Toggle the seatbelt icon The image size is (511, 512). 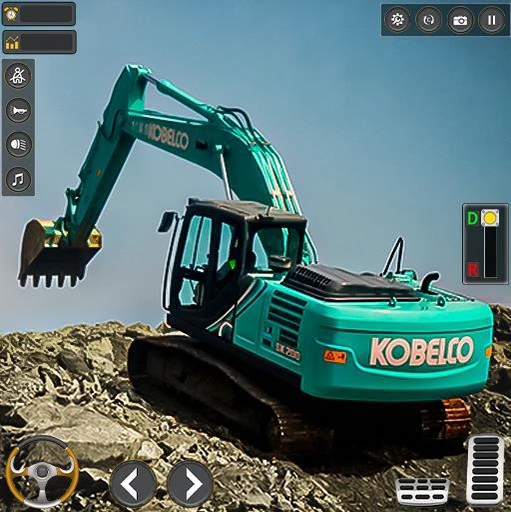coord(18,76)
